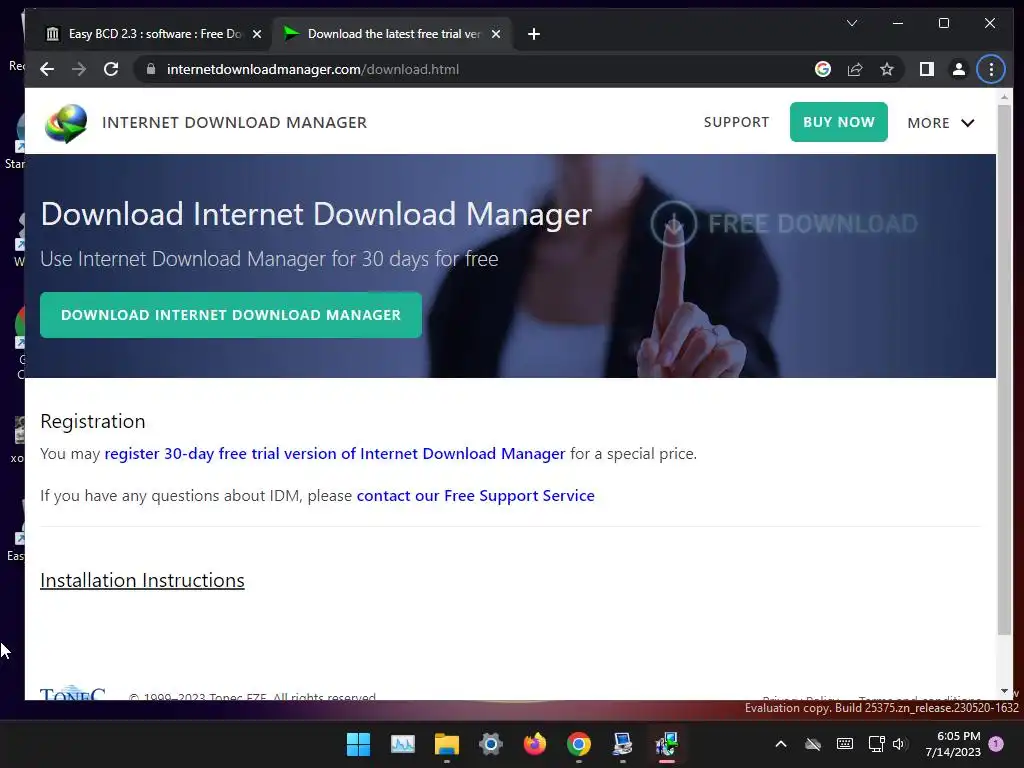Open network display tray icon
This screenshot has height=768, width=1024.
point(876,744)
